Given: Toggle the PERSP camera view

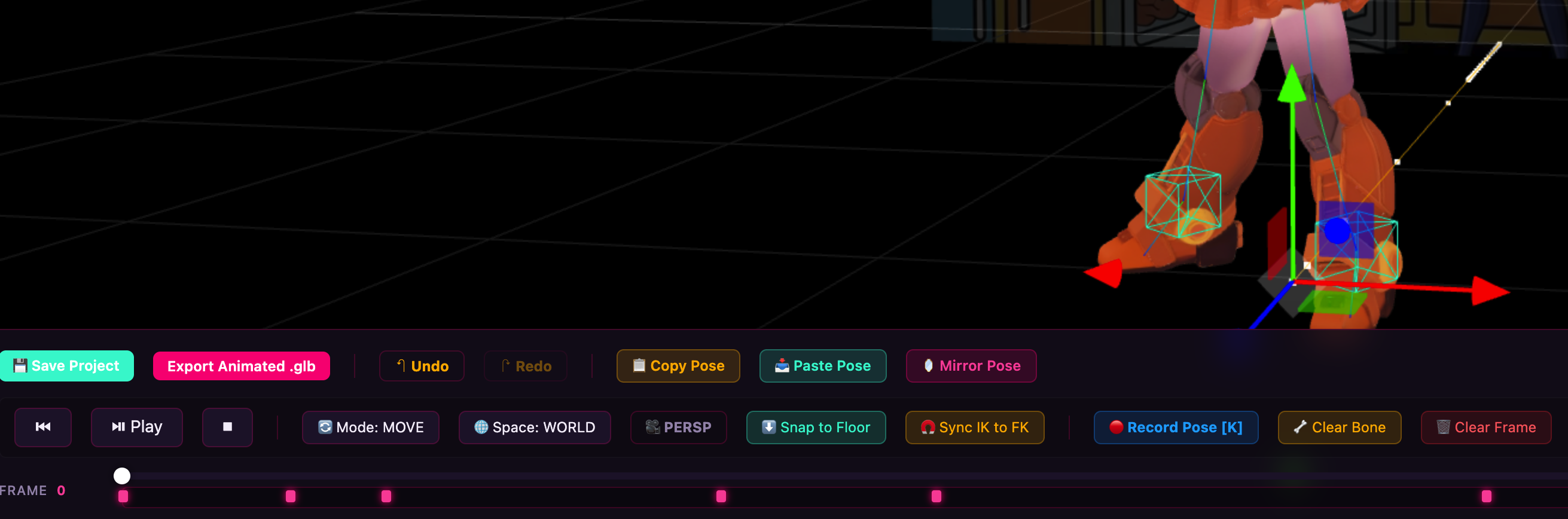Looking at the screenshot, I should pos(678,427).
